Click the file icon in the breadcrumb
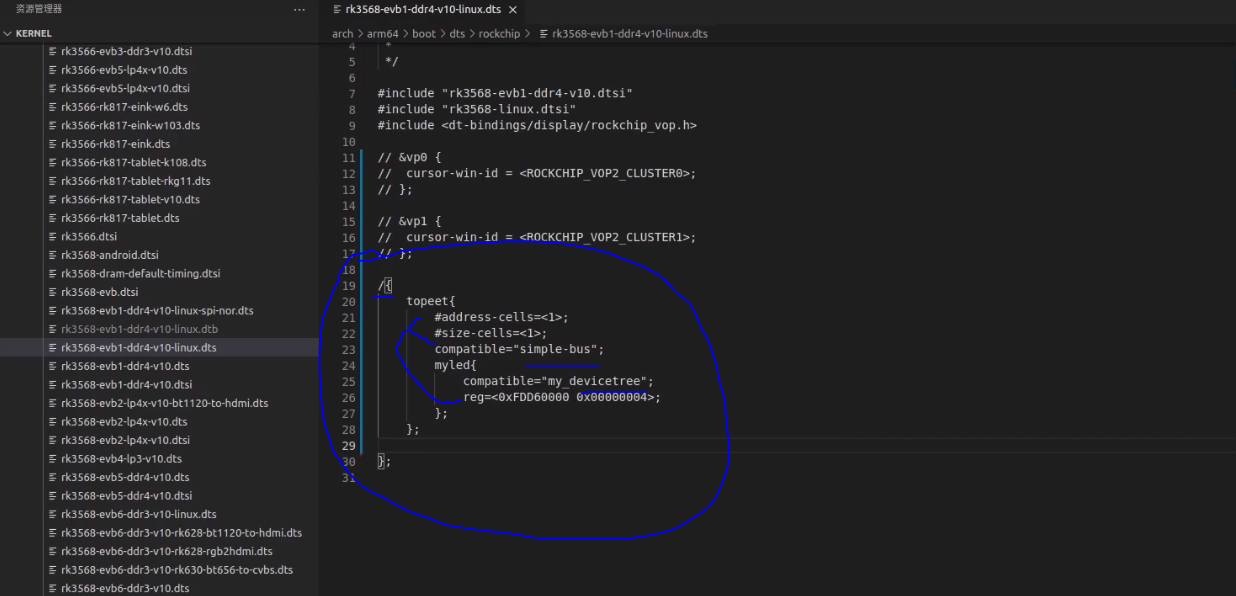Screen dimensions: 1236x596 544,33
